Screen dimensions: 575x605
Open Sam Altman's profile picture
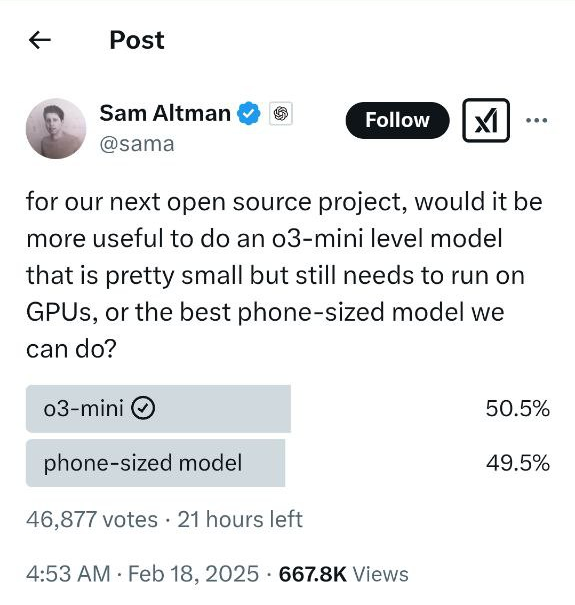click(56, 128)
